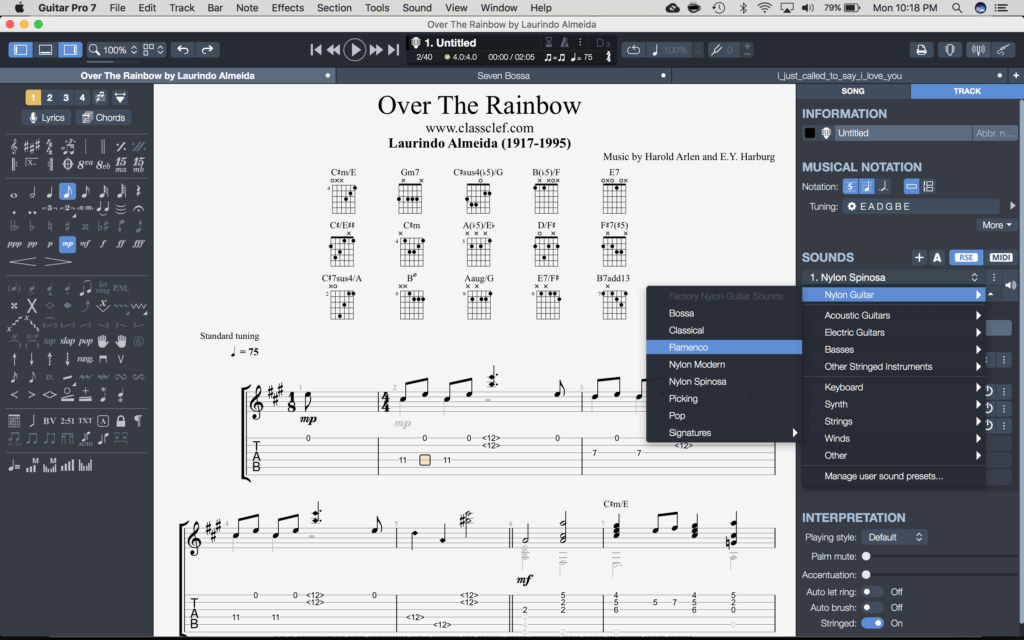
Task: Open the Chords button
Action: (104, 118)
